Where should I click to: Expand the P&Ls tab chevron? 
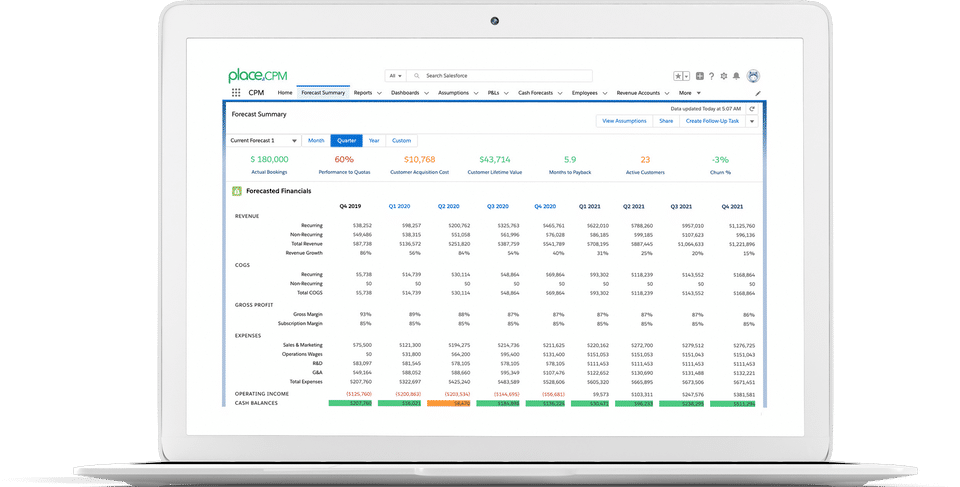506,93
